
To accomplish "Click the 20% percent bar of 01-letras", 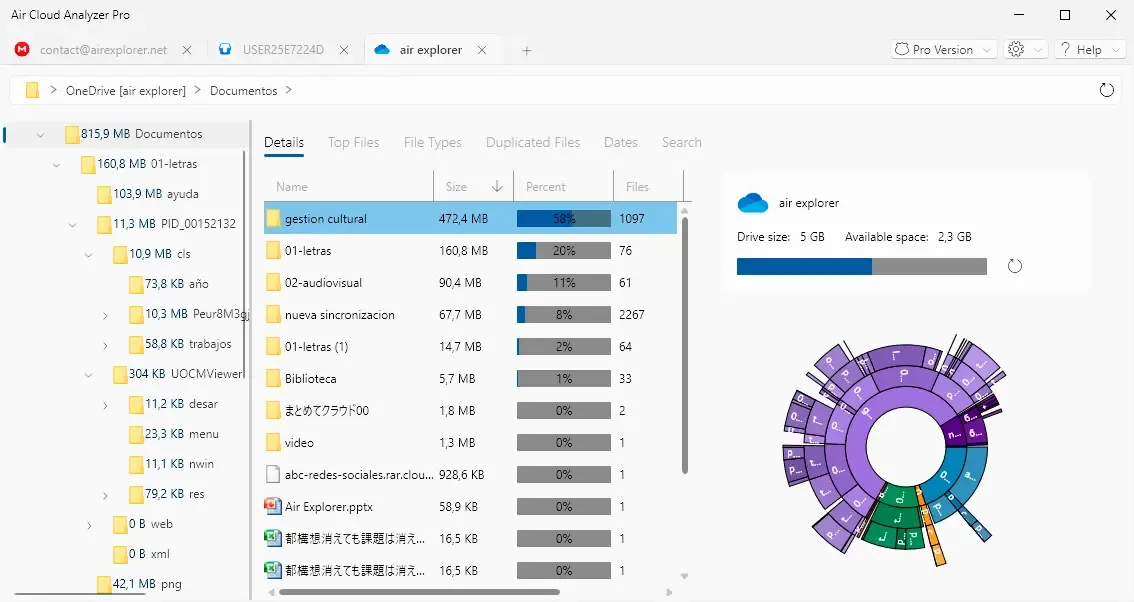I will point(563,250).
